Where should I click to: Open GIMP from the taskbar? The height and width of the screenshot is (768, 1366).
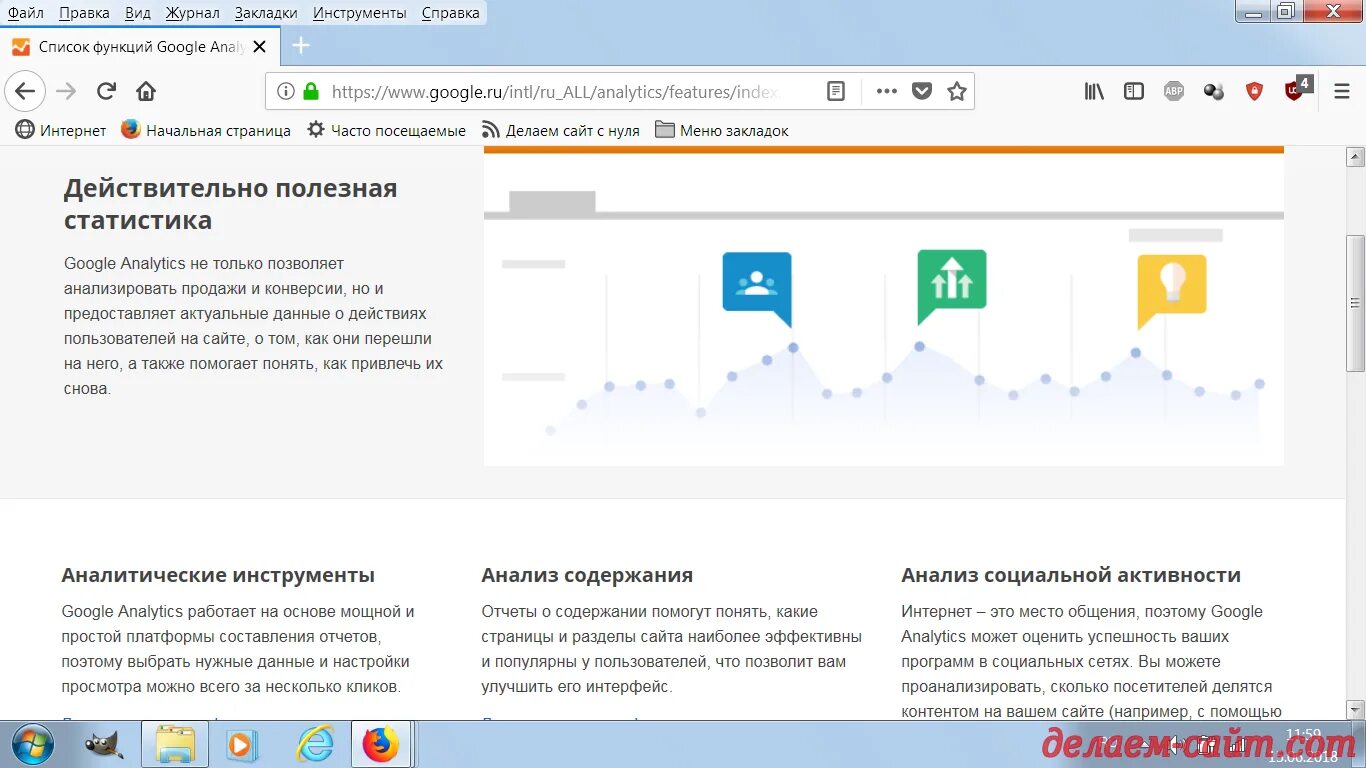tap(104, 745)
